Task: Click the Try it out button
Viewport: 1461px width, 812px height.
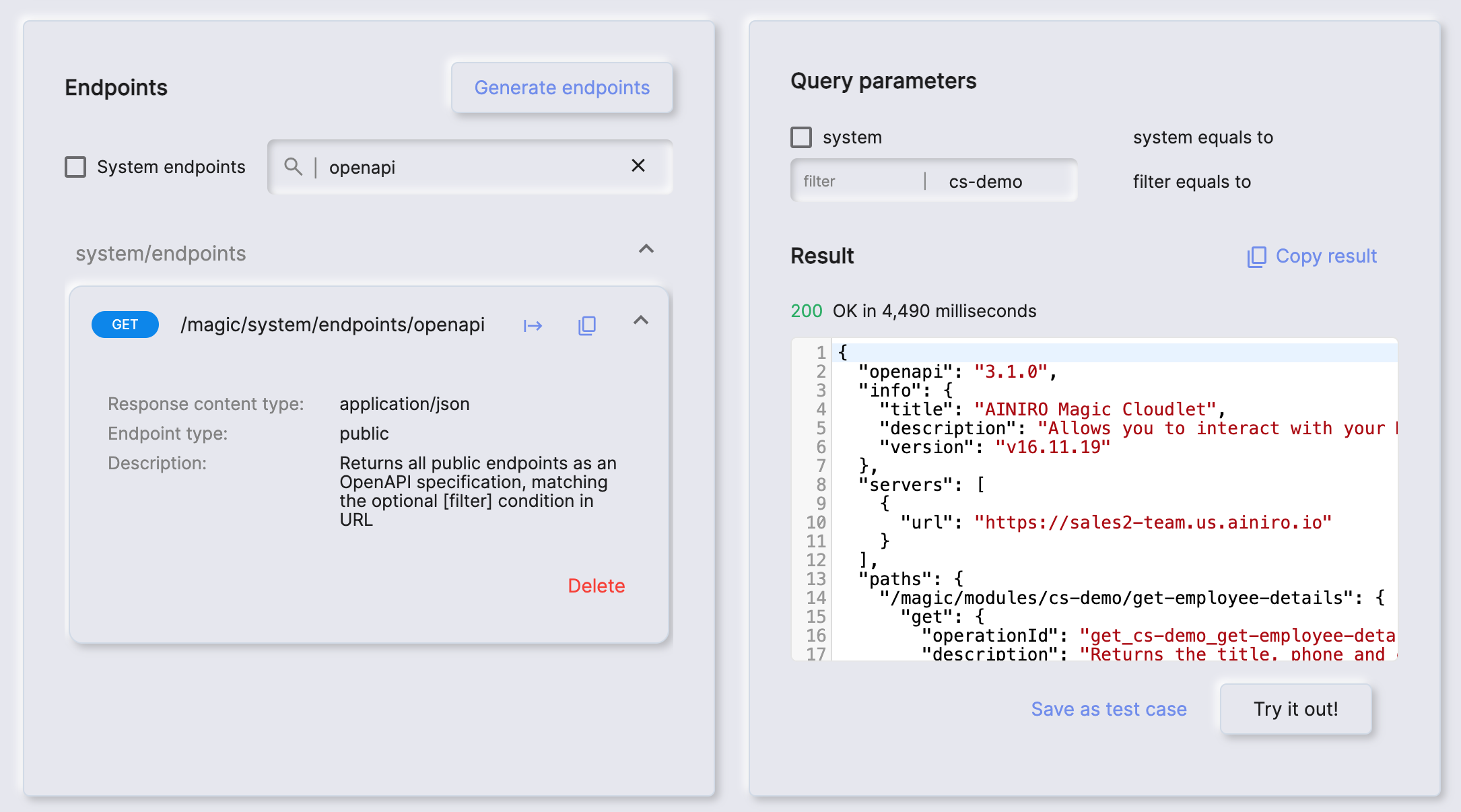Action: pyautogui.click(x=1295, y=709)
